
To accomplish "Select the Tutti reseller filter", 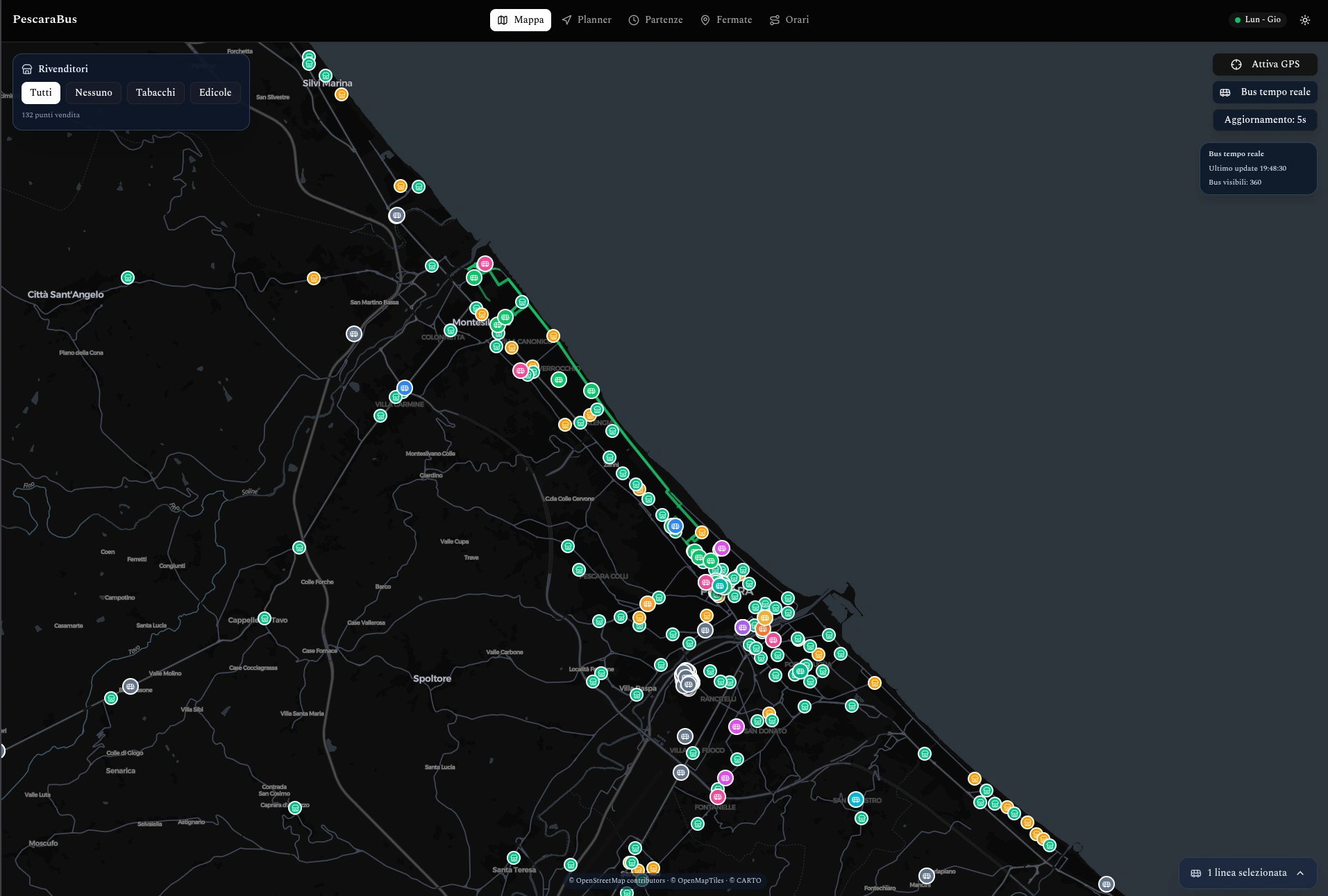I will tap(41, 93).
